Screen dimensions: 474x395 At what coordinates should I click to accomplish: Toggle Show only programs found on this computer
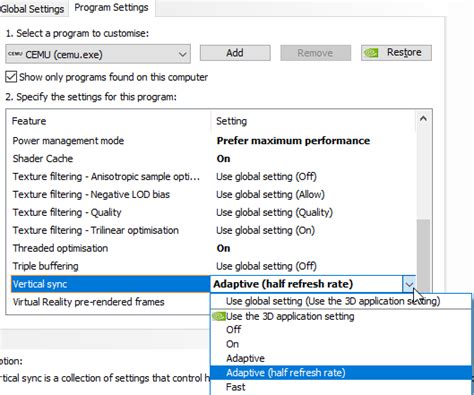[x=11, y=77]
